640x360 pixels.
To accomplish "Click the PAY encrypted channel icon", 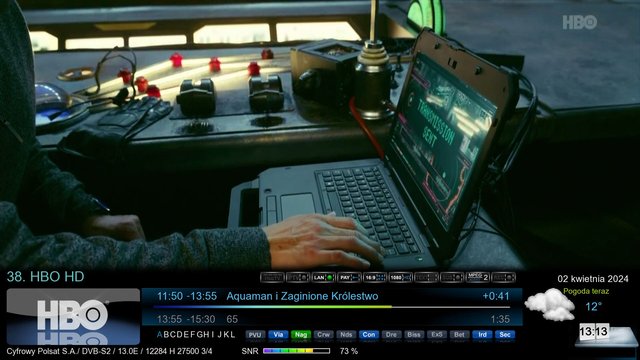I will [x=349, y=278].
